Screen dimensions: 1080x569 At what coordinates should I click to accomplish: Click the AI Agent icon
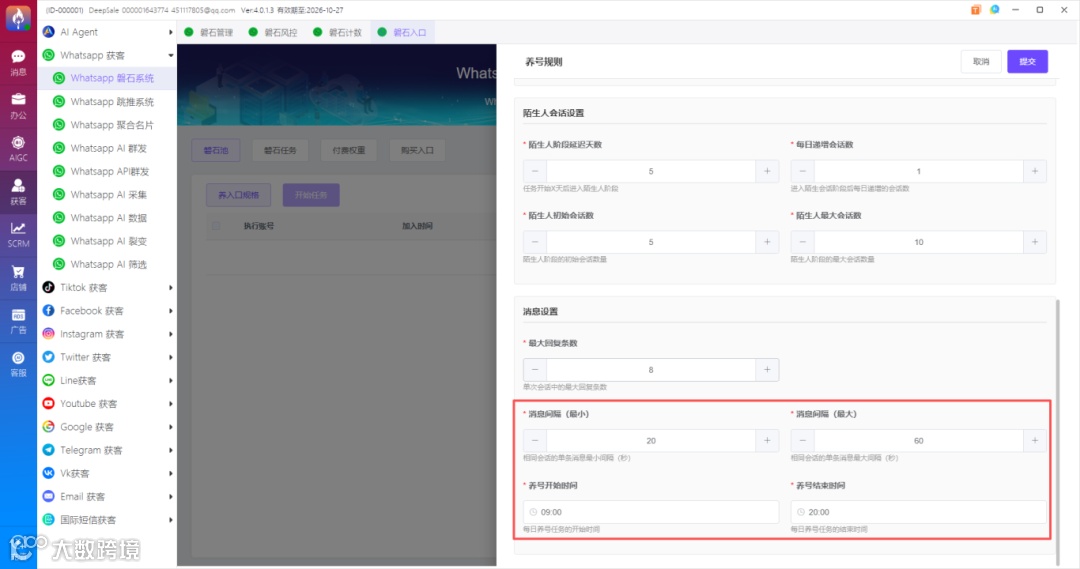pos(48,32)
